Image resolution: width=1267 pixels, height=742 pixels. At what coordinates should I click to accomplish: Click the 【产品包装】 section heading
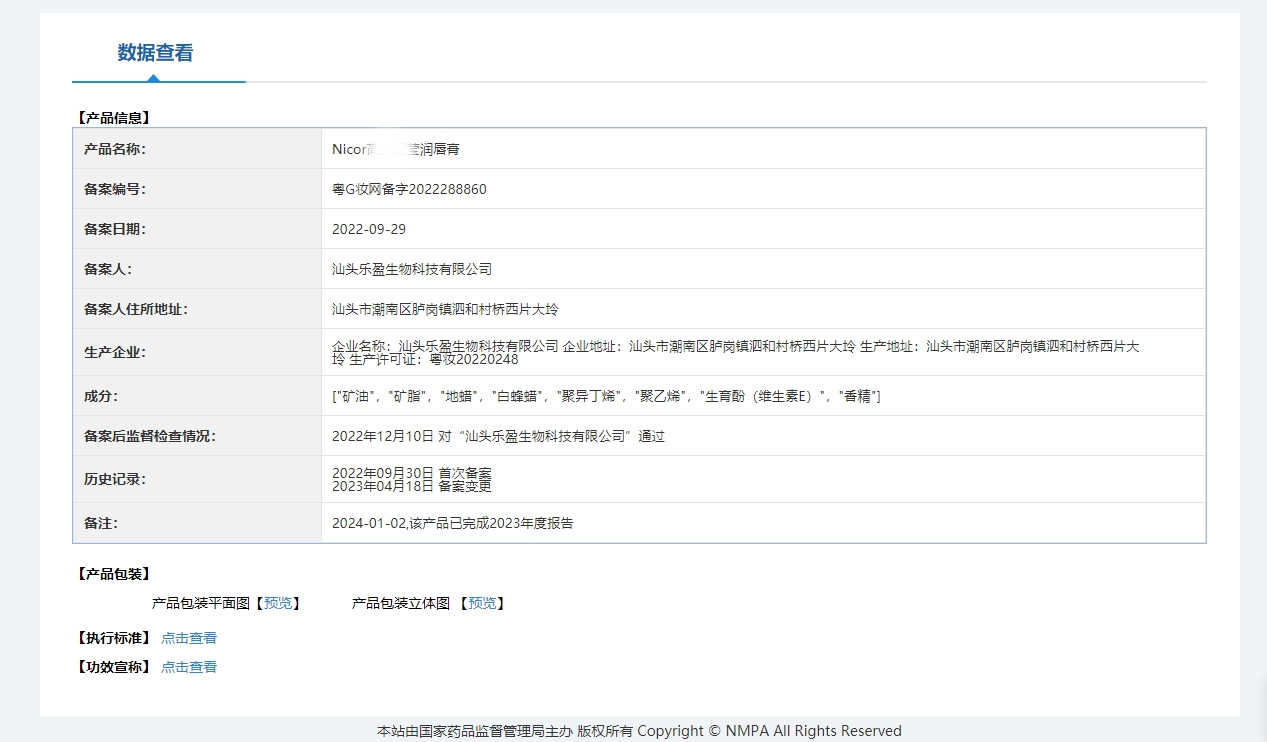[x=113, y=574]
